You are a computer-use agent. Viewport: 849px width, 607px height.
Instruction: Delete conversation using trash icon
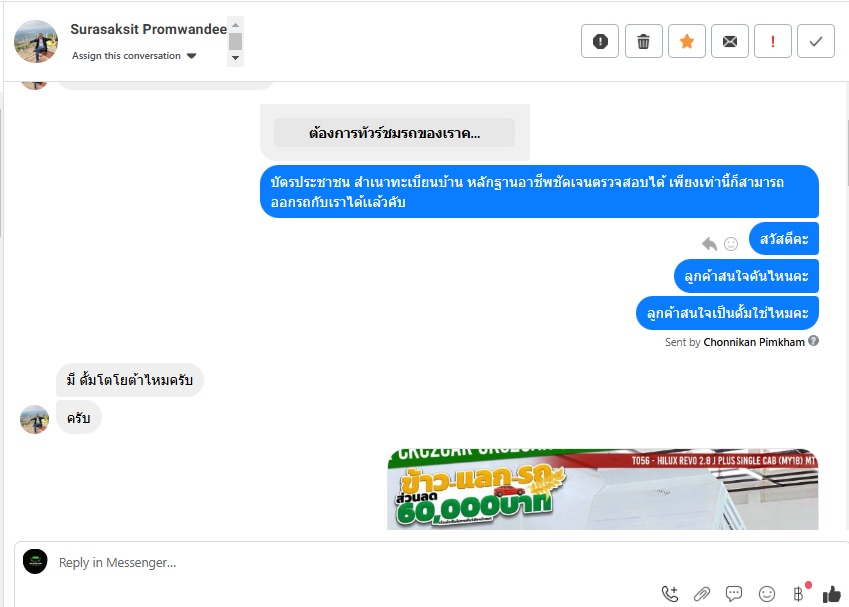pyautogui.click(x=643, y=41)
